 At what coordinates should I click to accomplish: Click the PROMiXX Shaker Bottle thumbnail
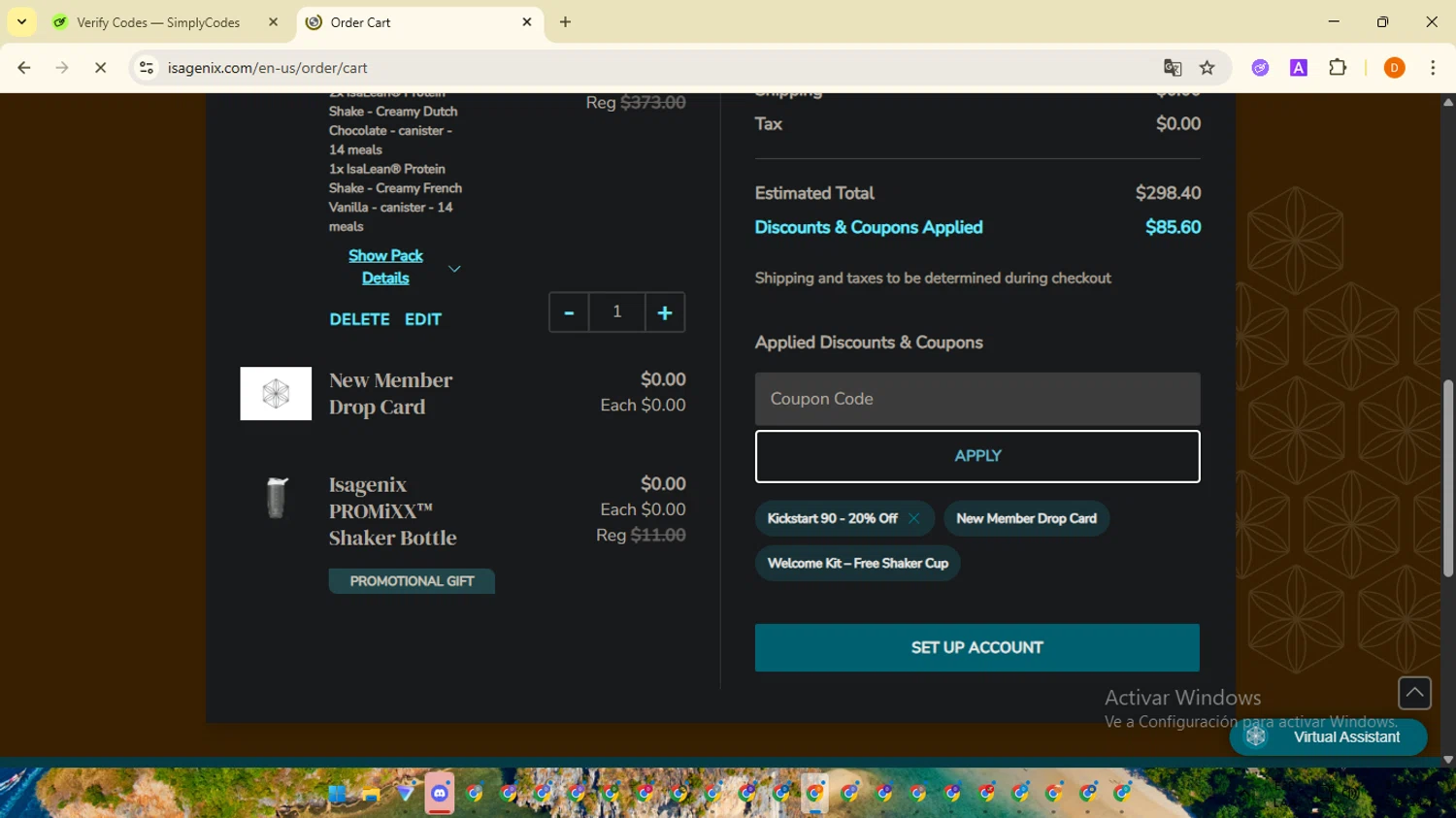pos(277,498)
